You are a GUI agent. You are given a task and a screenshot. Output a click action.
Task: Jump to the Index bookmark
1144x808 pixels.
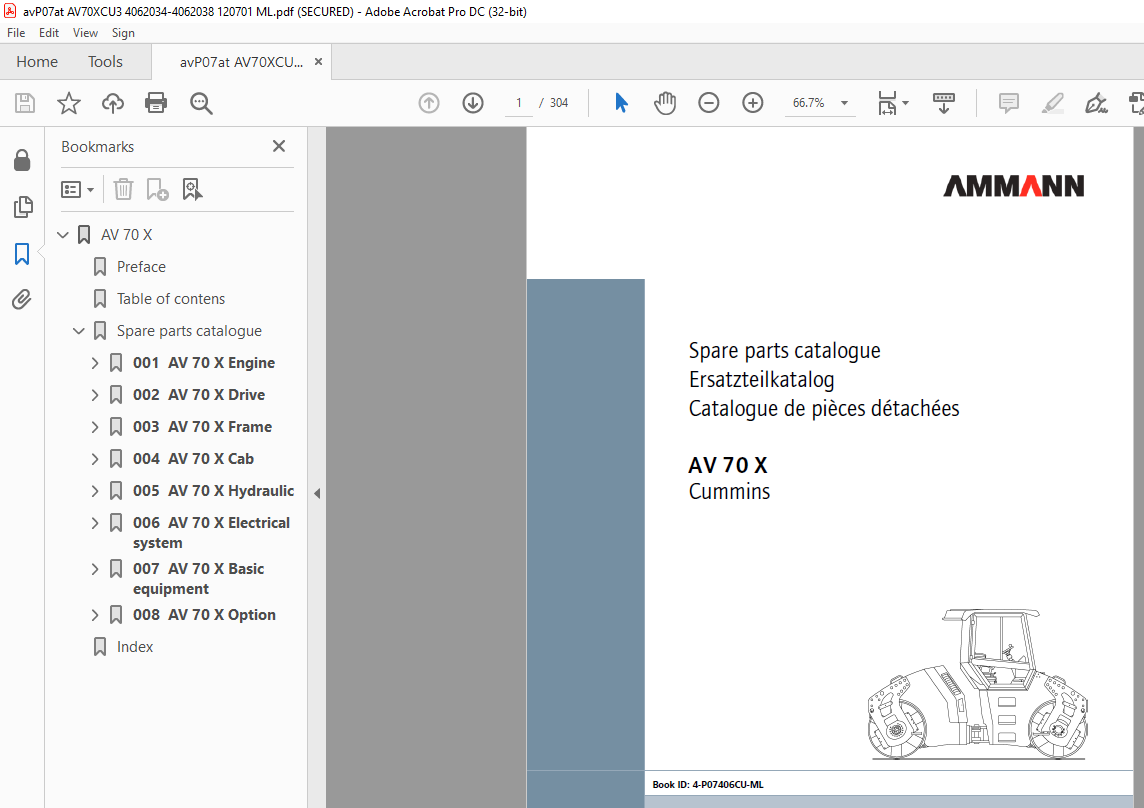(135, 647)
